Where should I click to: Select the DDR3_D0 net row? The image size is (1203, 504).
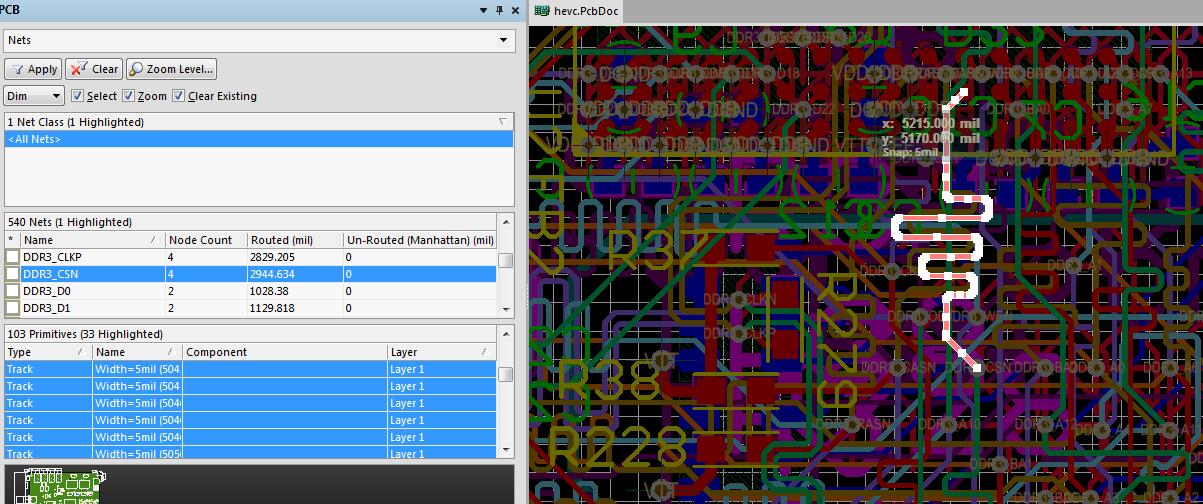pos(48,291)
